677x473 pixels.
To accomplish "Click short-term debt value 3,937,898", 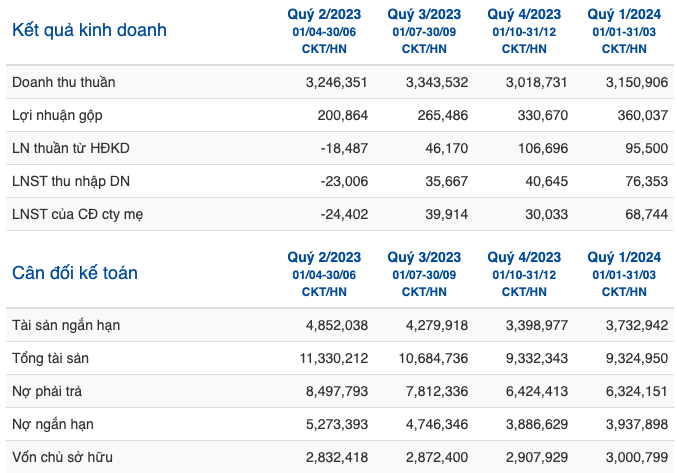I will coord(637,425).
